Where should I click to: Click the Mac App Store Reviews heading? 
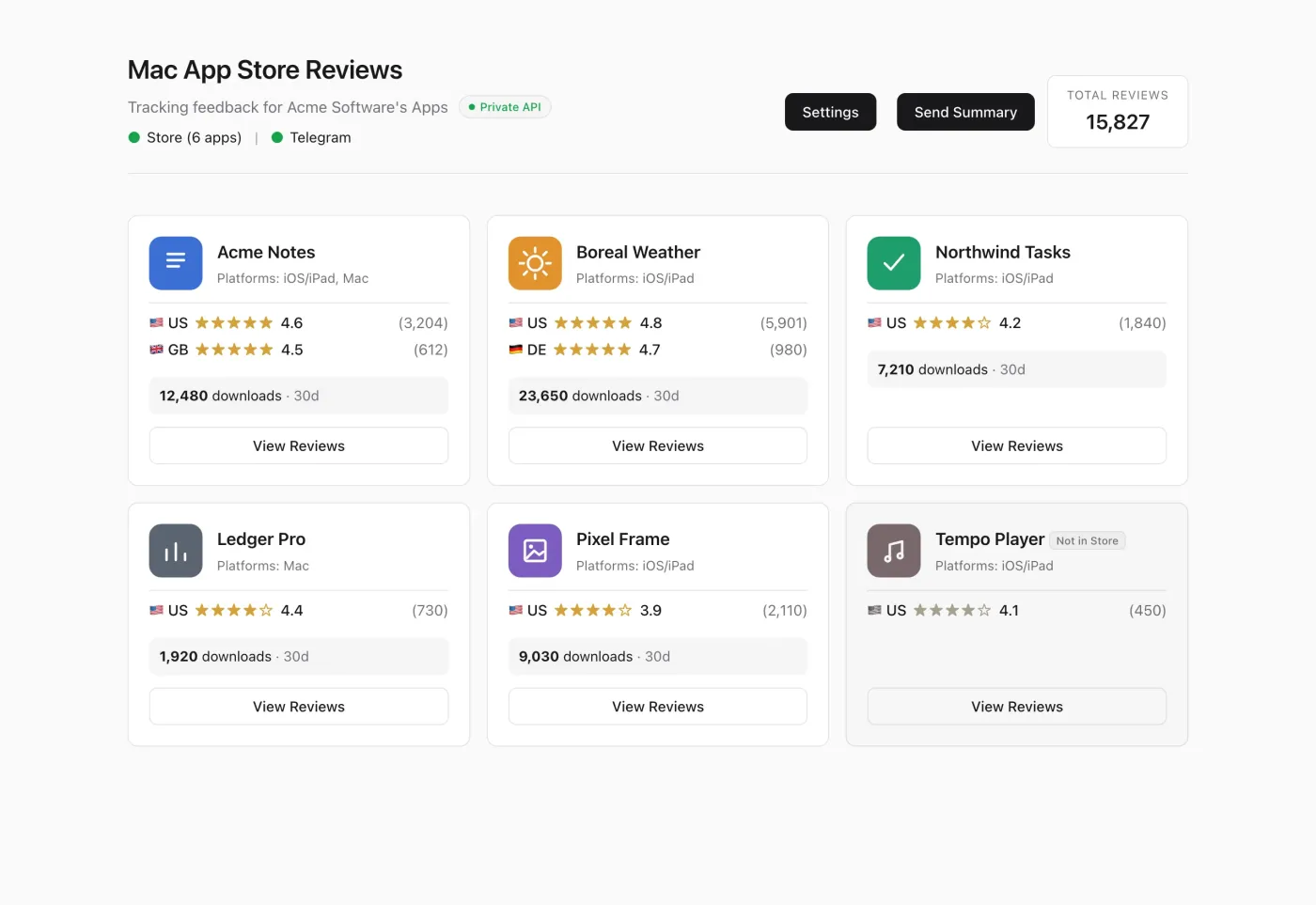click(265, 70)
